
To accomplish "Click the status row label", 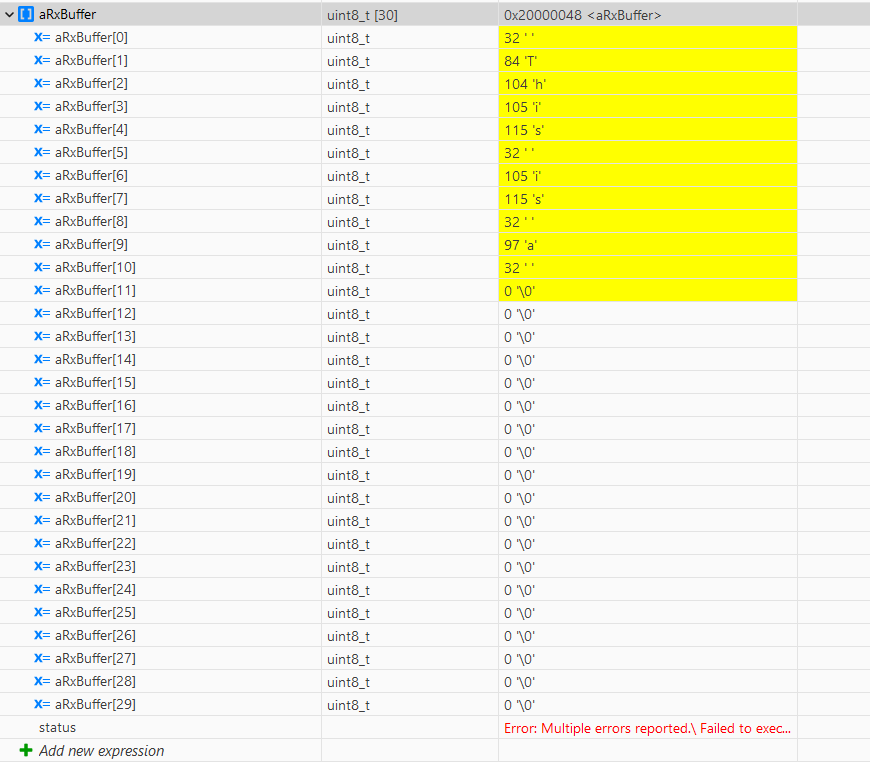I will point(55,728).
